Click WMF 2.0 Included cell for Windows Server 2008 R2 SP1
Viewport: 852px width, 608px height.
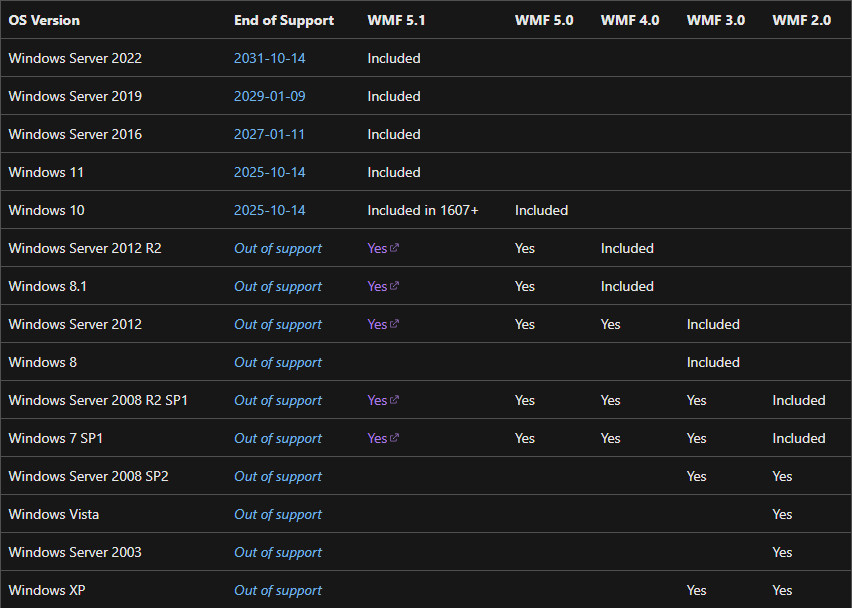(799, 400)
